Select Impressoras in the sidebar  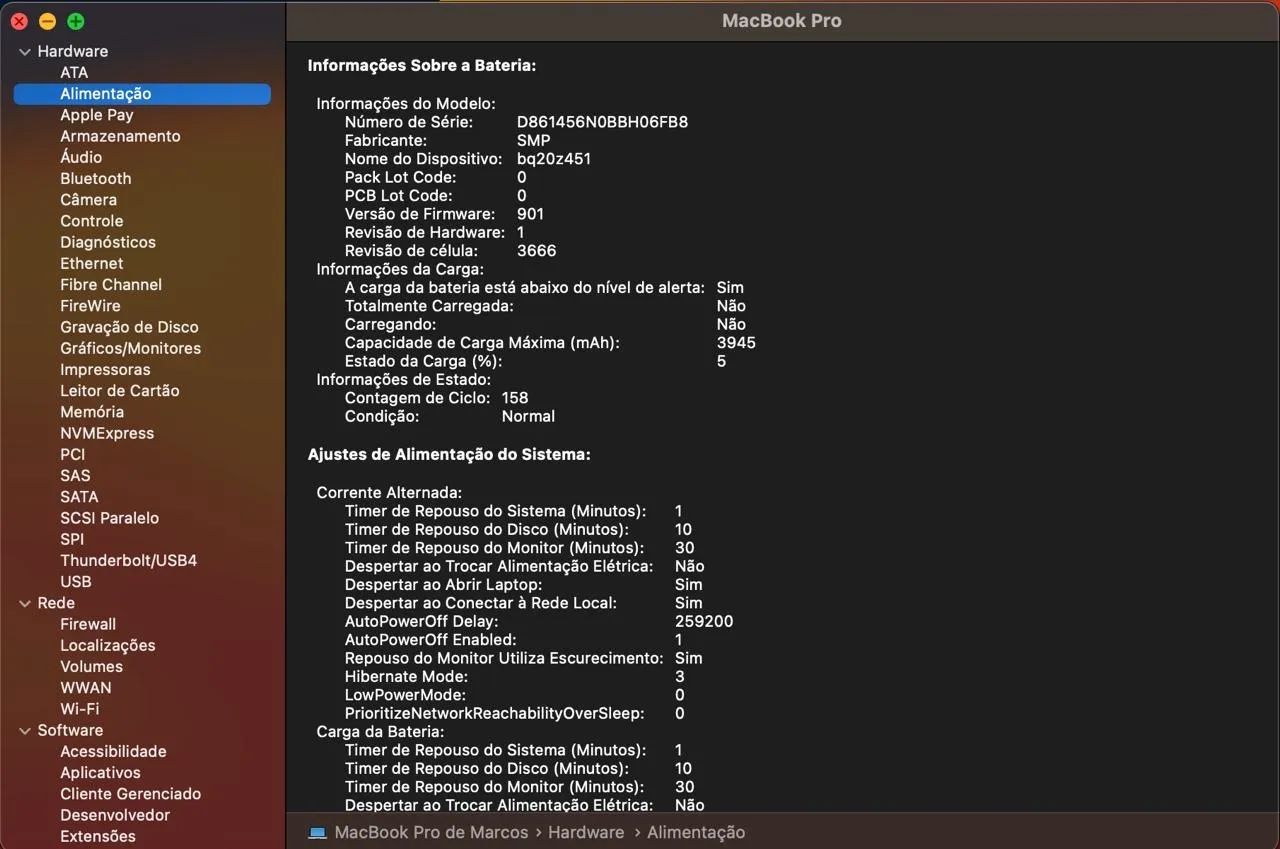click(x=105, y=370)
